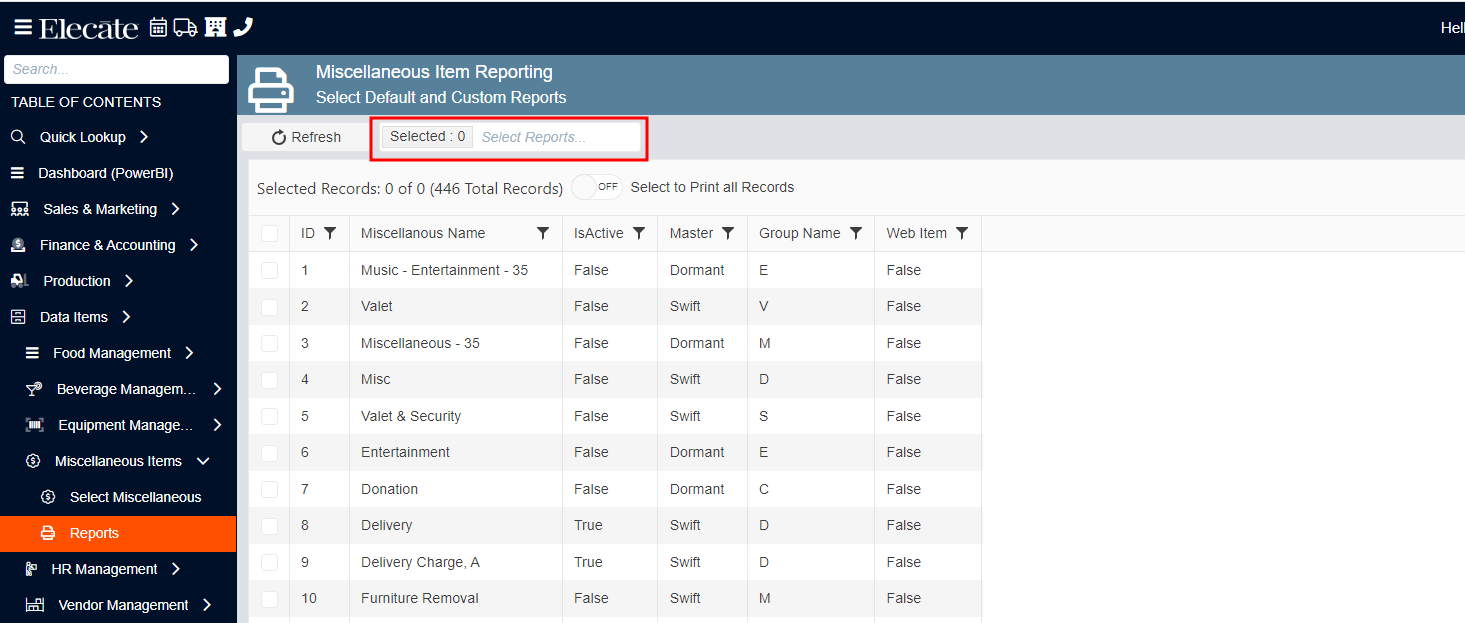The image size is (1465, 623).
Task: Click the Selected : 0 badge
Action: click(x=427, y=136)
